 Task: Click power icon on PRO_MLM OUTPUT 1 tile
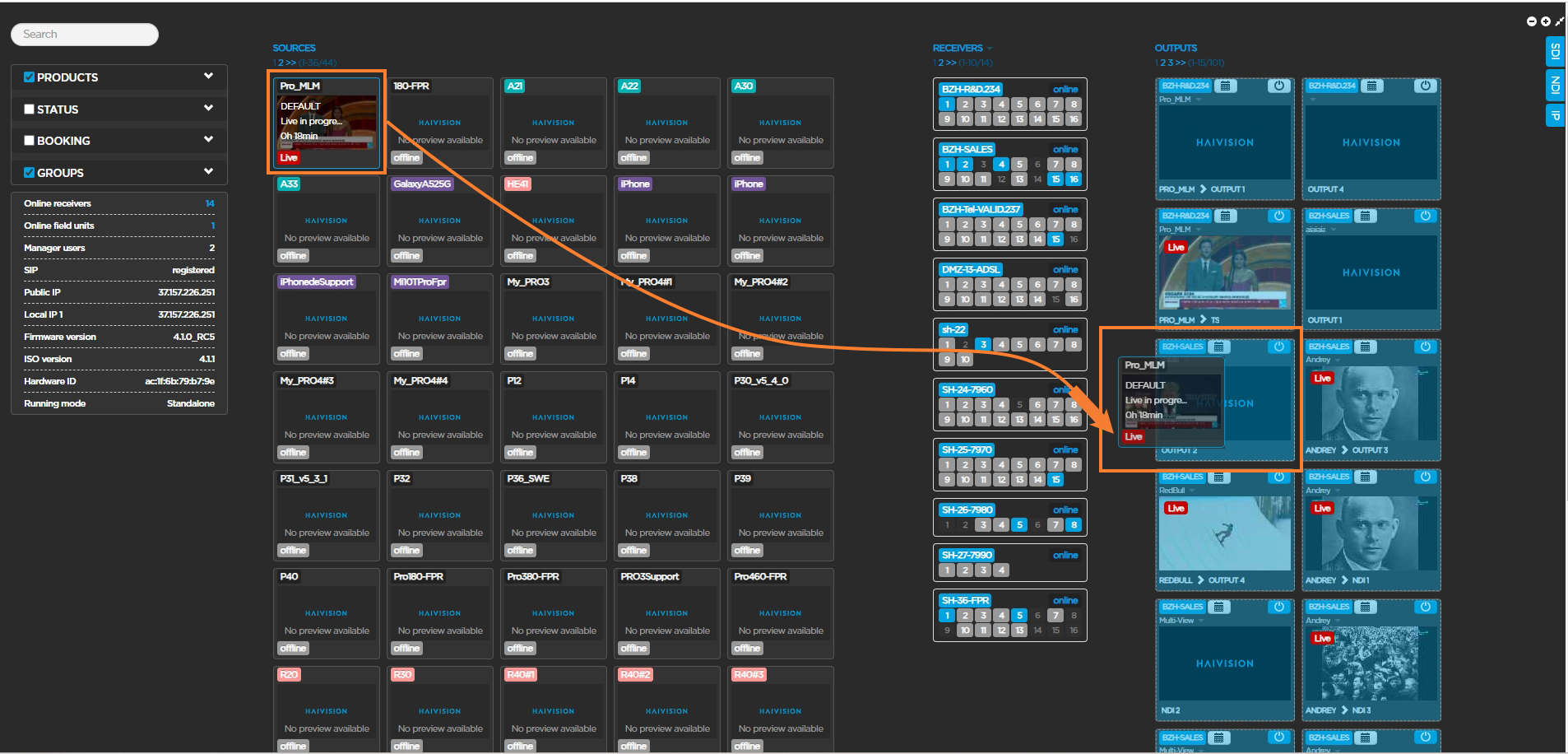[x=1278, y=86]
